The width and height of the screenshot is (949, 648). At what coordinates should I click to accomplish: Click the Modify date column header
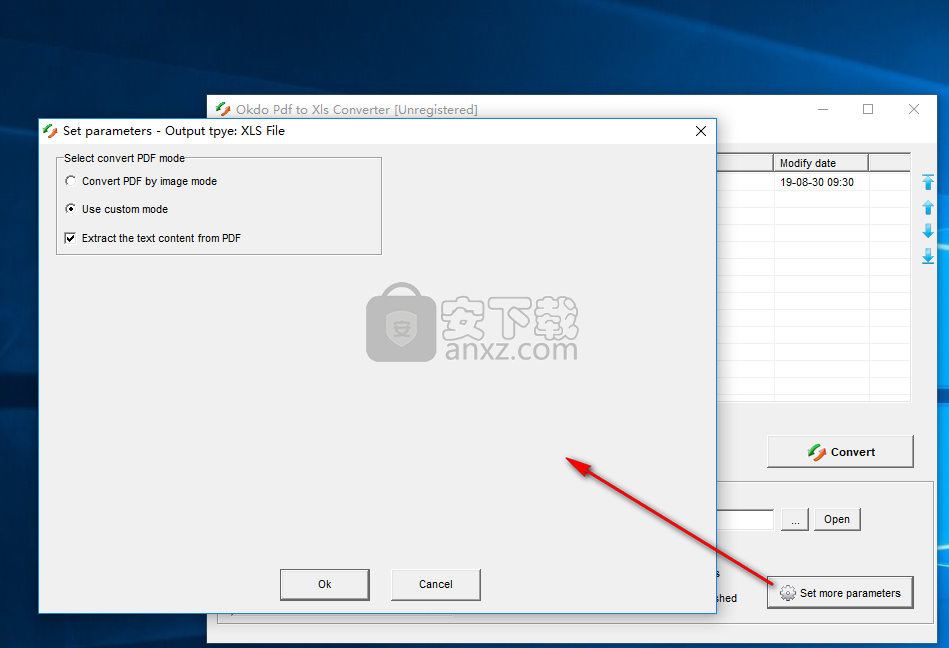[821, 163]
